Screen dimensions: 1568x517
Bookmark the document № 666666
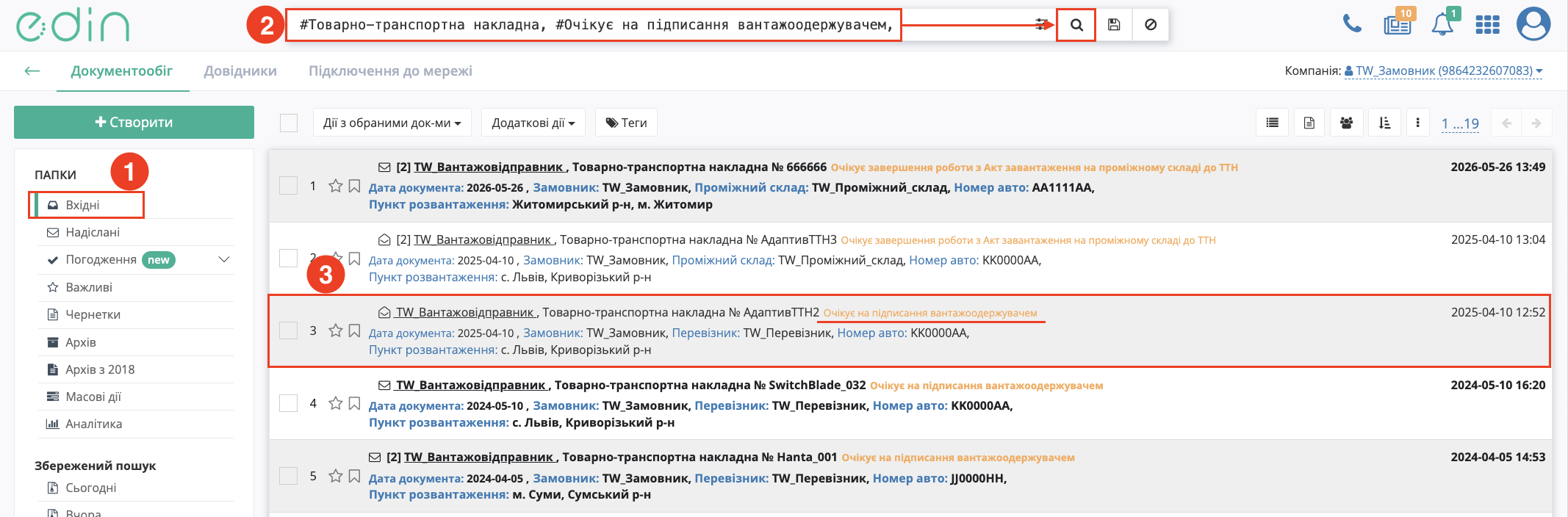pyautogui.click(x=354, y=186)
